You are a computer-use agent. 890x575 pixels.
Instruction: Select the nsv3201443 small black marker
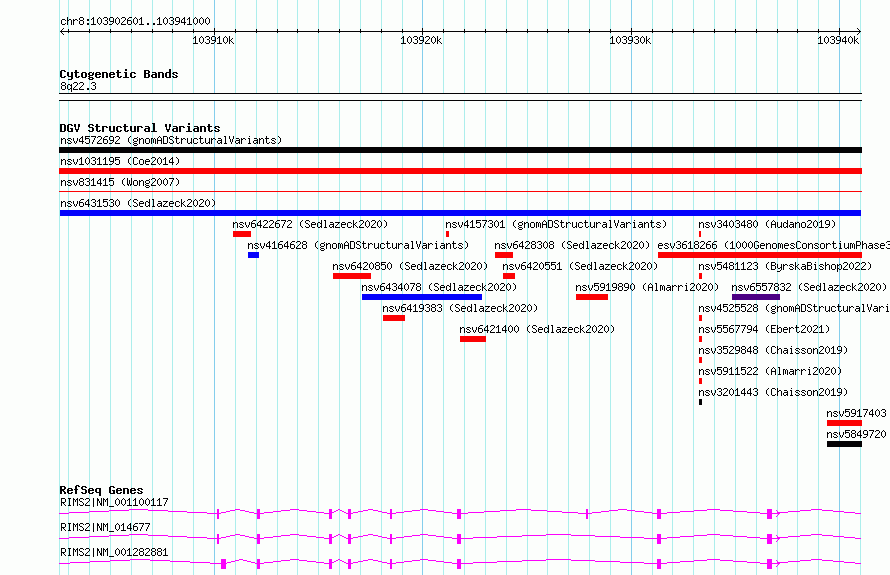[700, 402]
